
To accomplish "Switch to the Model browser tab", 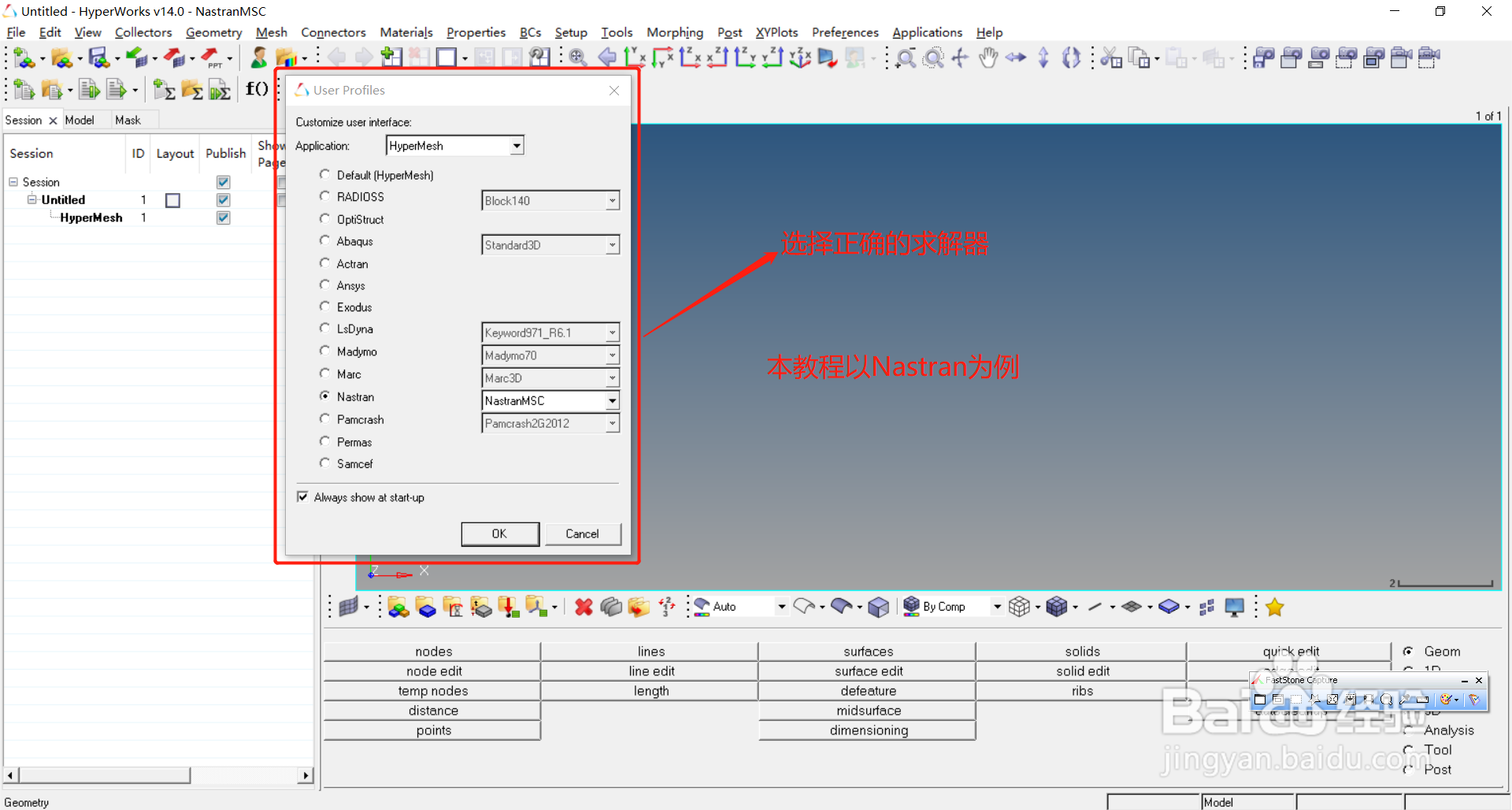I will pos(80,120).
